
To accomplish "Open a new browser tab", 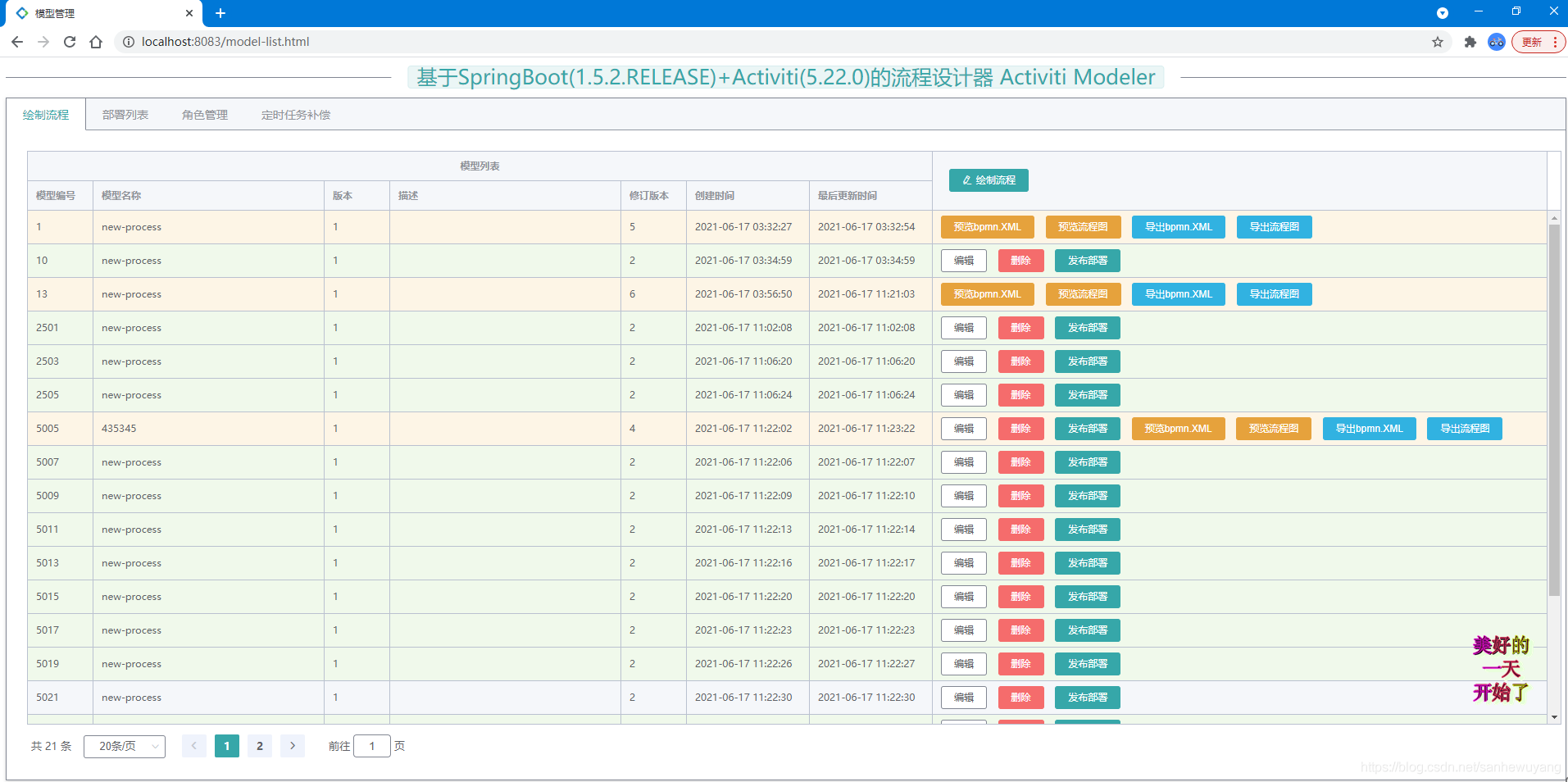I will point(220,13).
